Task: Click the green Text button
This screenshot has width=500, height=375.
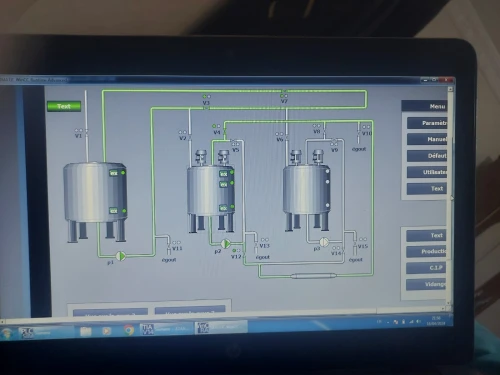Action: click(x=64, y=106)
